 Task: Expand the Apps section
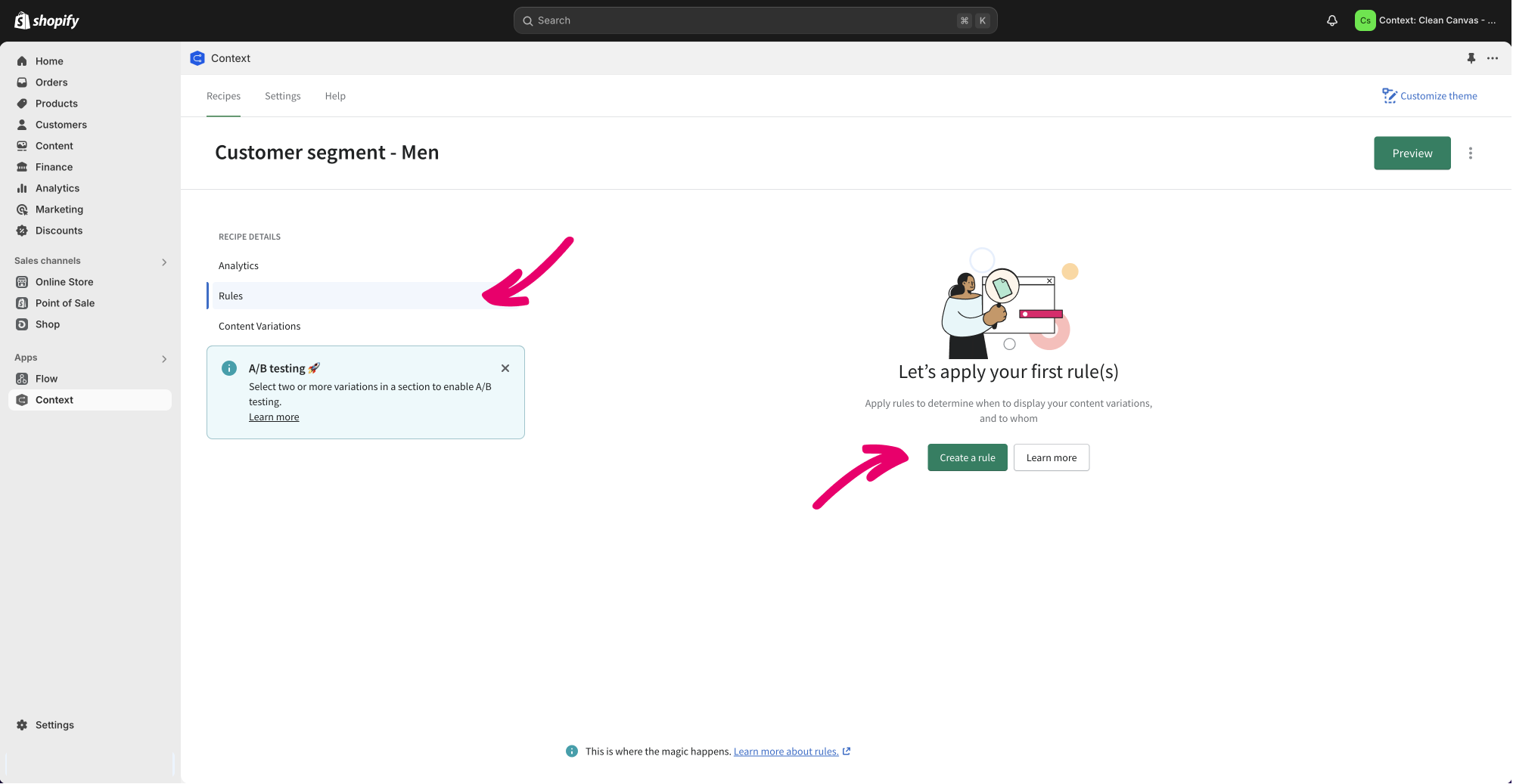pos(163,358)
